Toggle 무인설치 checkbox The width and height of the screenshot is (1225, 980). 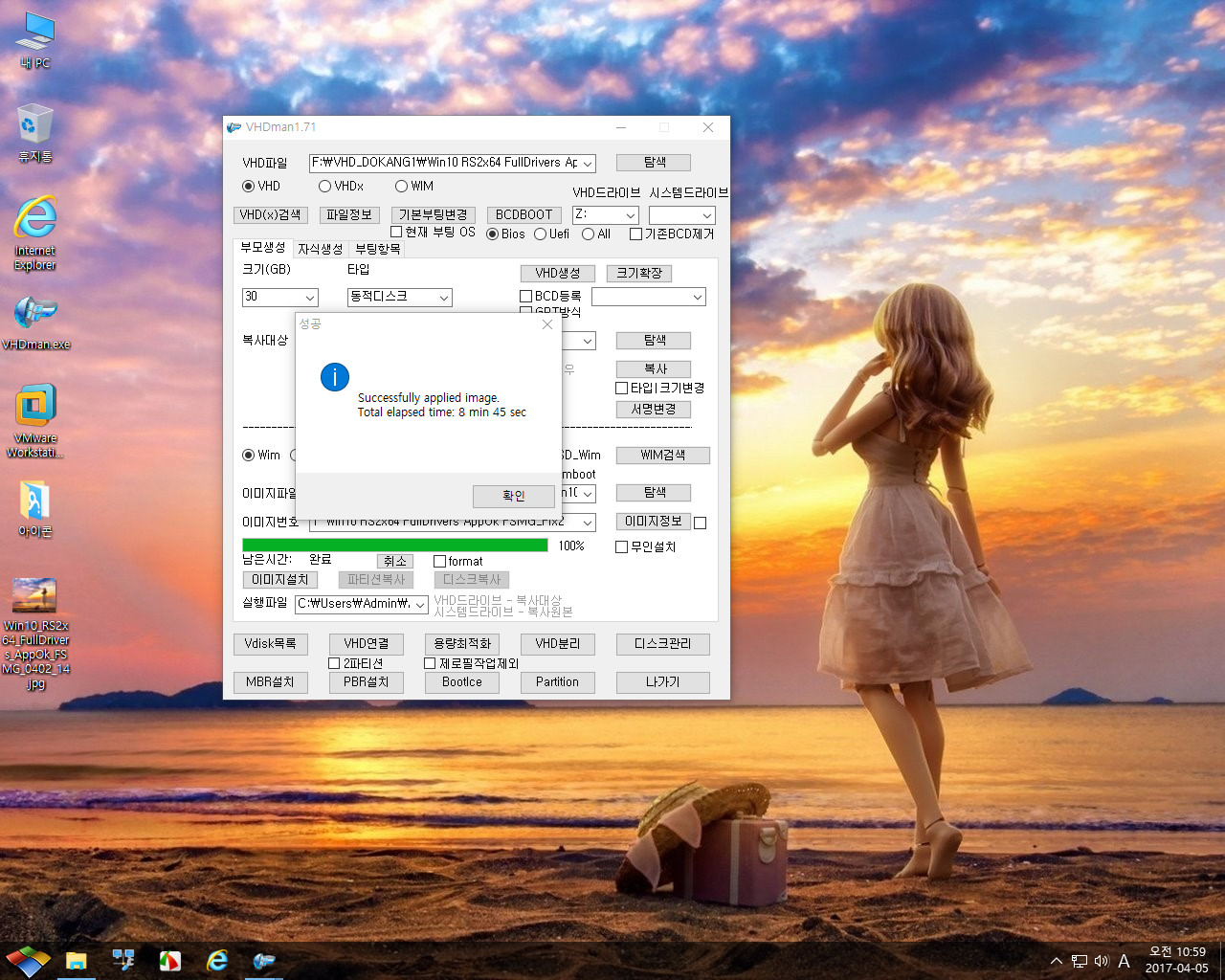(x=621, y=547)
